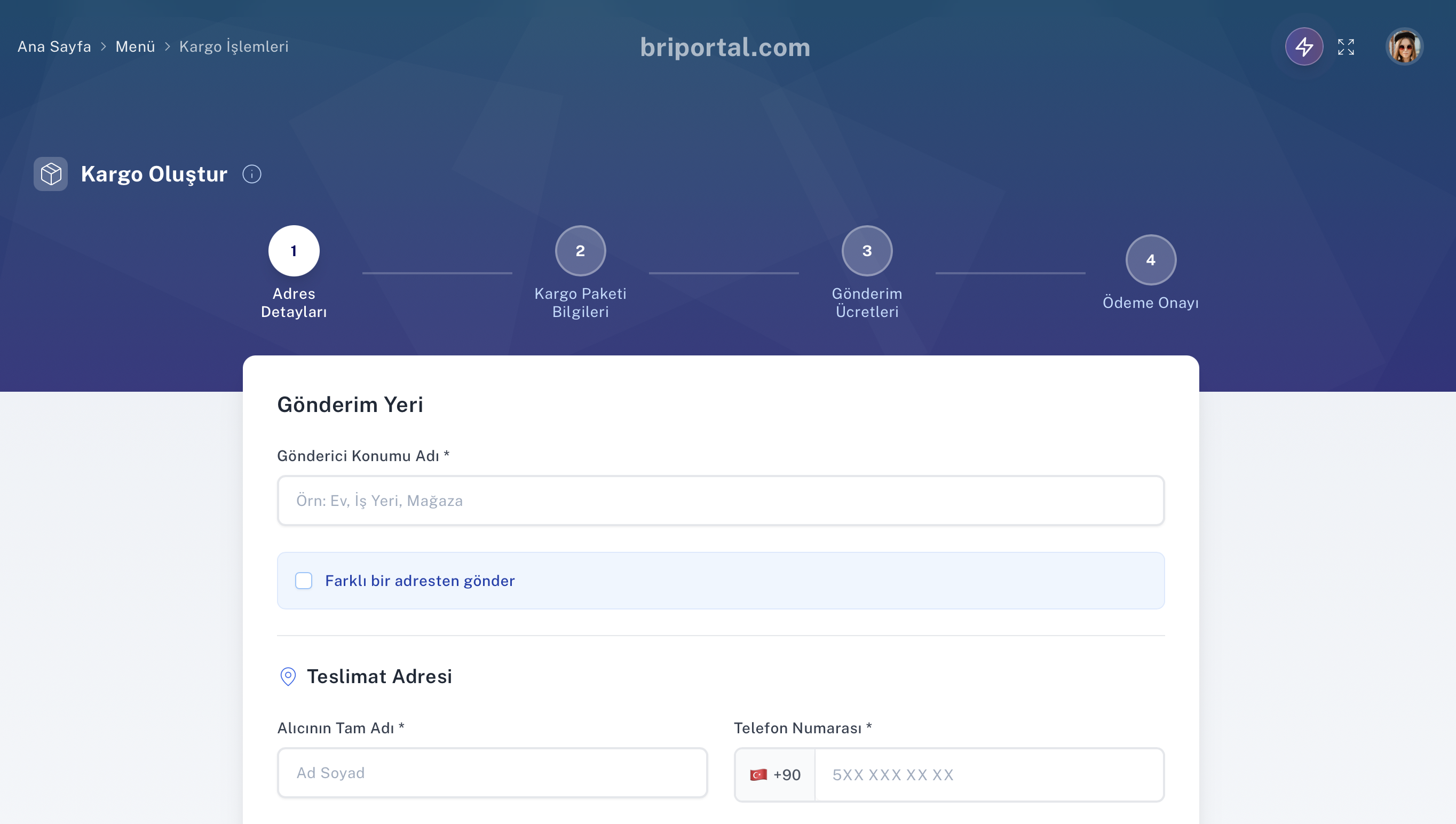
Task: Select step 3 Gönderim Ücretleri
Action: click(x=867, y=251)
